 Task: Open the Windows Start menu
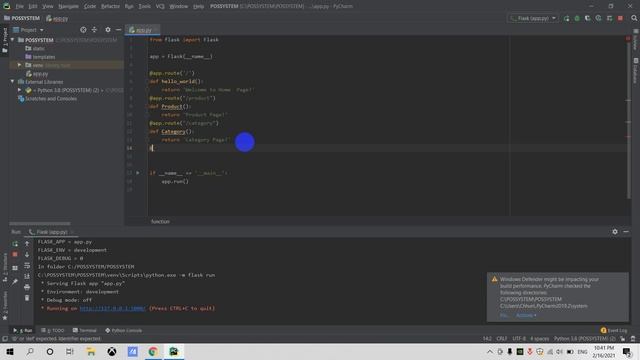(10, 351)
